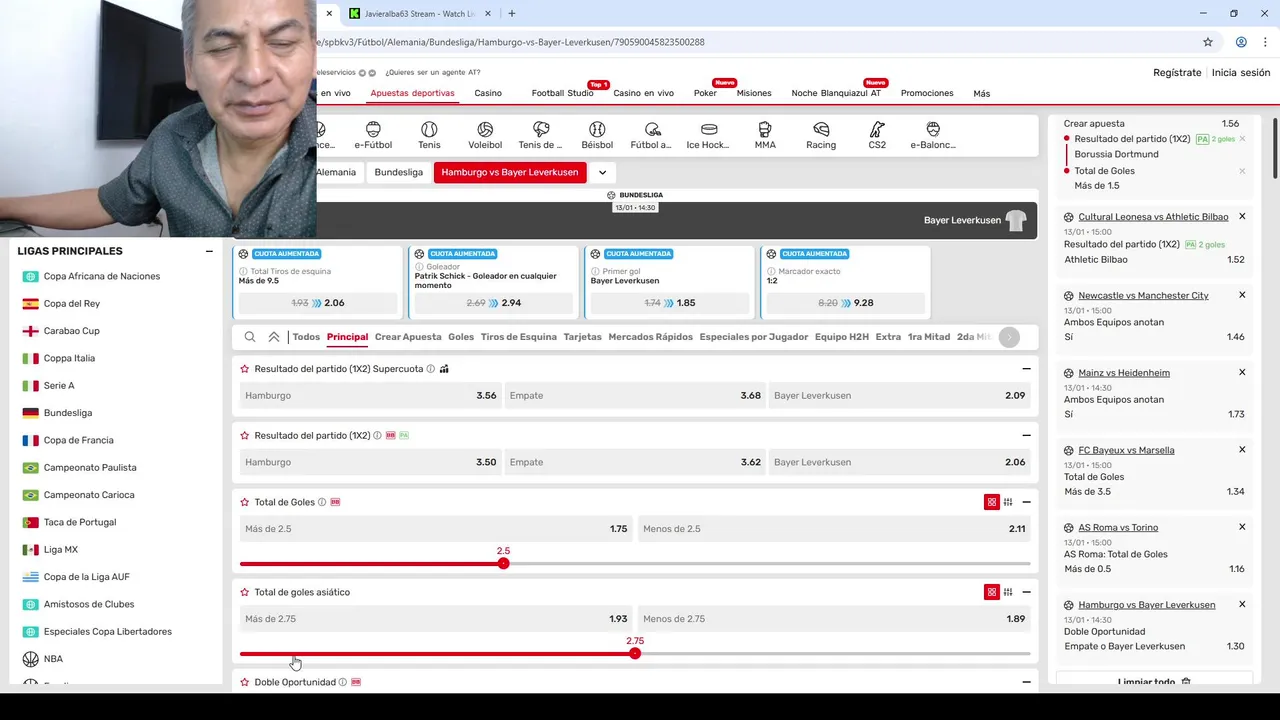Open the Tarjetas market tab
The width and height of the screenshot is (1280, 720).
point(583,337)
